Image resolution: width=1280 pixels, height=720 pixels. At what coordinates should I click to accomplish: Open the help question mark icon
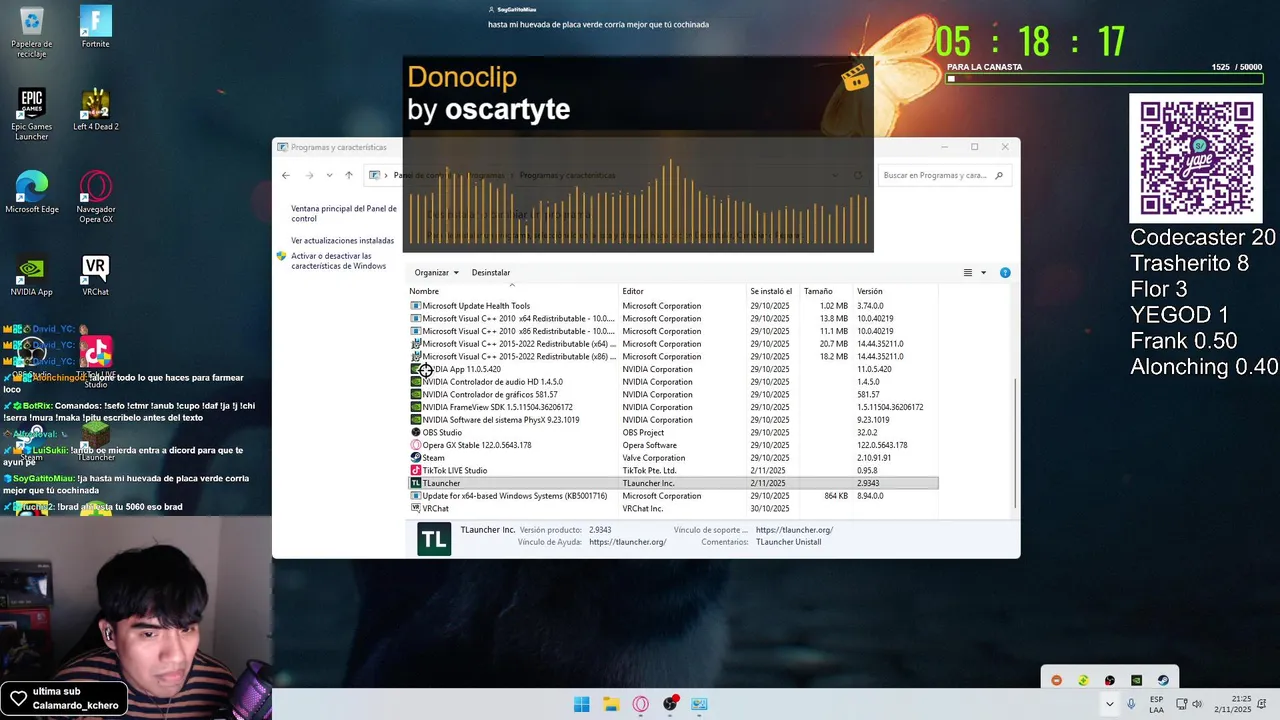pos(1005,272)
